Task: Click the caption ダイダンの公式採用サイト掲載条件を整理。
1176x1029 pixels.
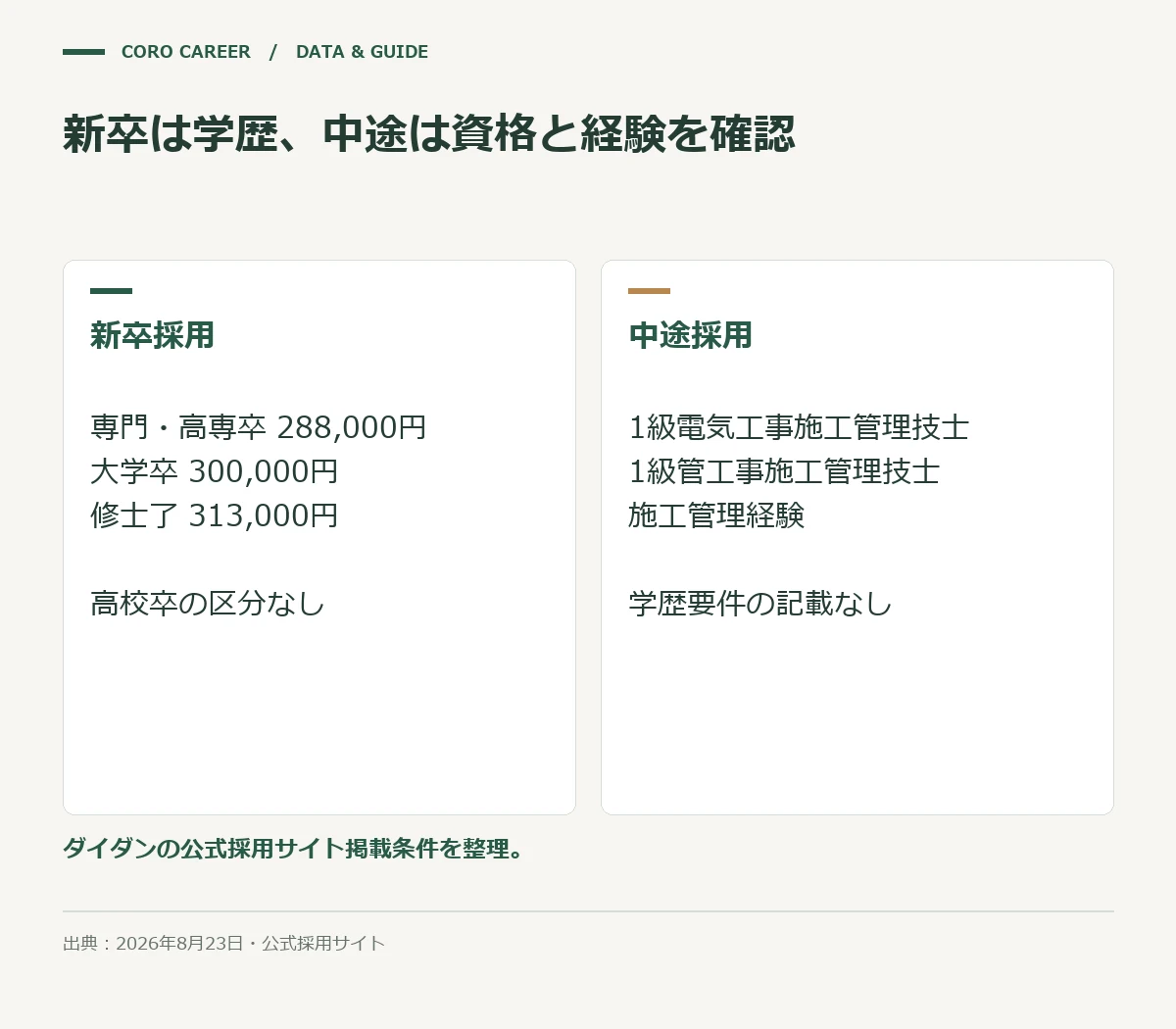Action: 294,849
